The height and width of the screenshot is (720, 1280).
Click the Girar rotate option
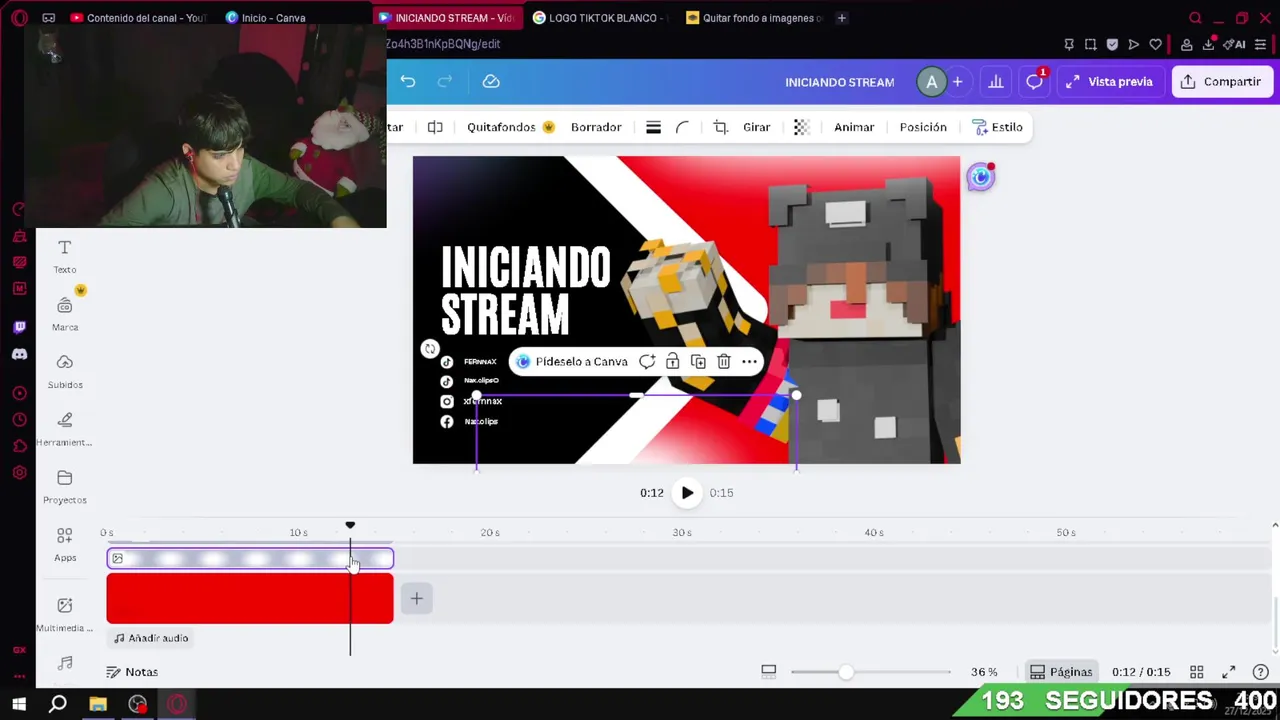(756, 127)
